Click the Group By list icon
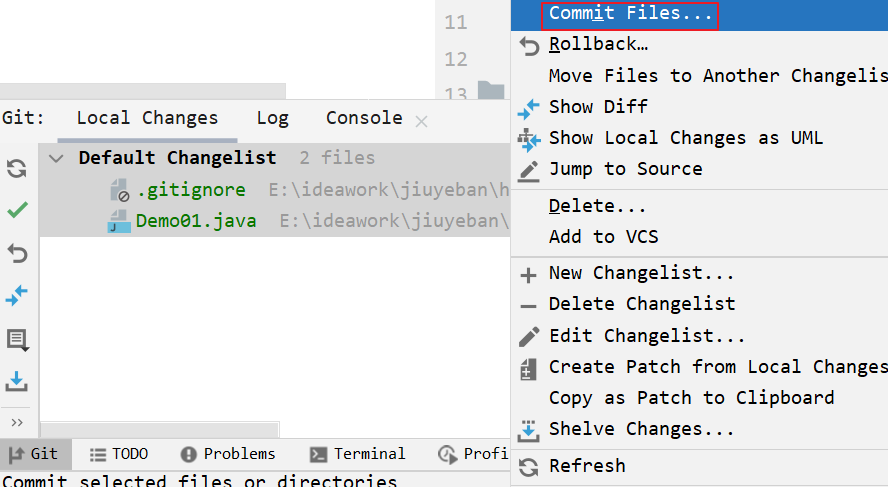888x487 pixels. [17, 339]
